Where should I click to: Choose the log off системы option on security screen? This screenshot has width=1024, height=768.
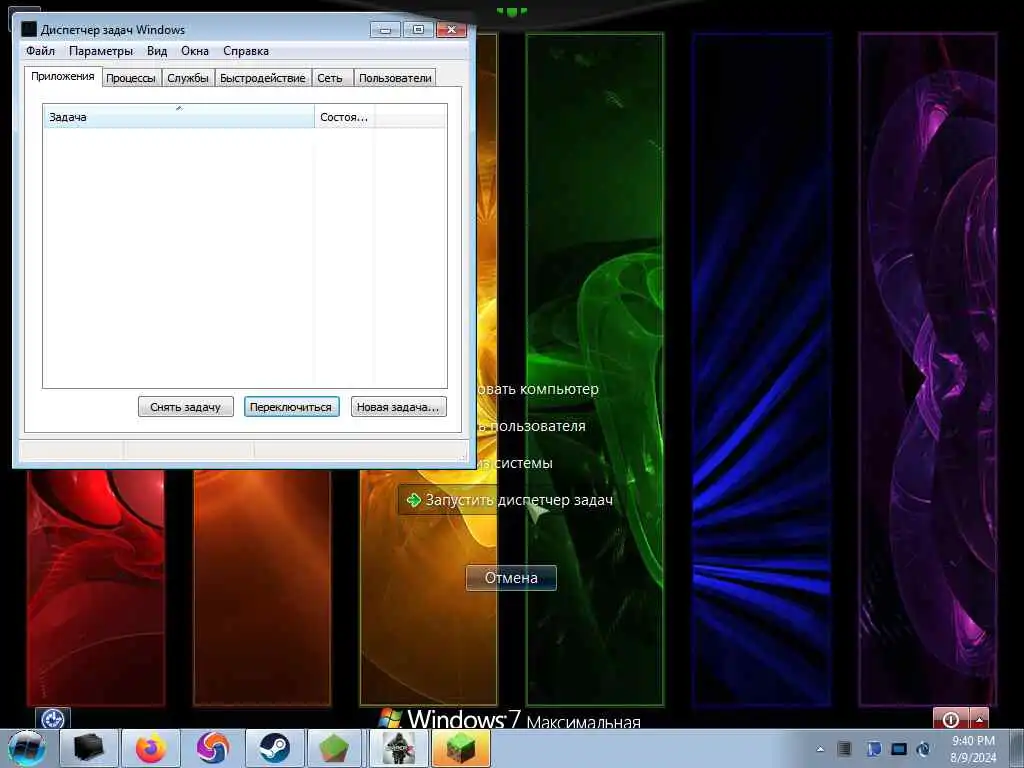coord(516,463)
